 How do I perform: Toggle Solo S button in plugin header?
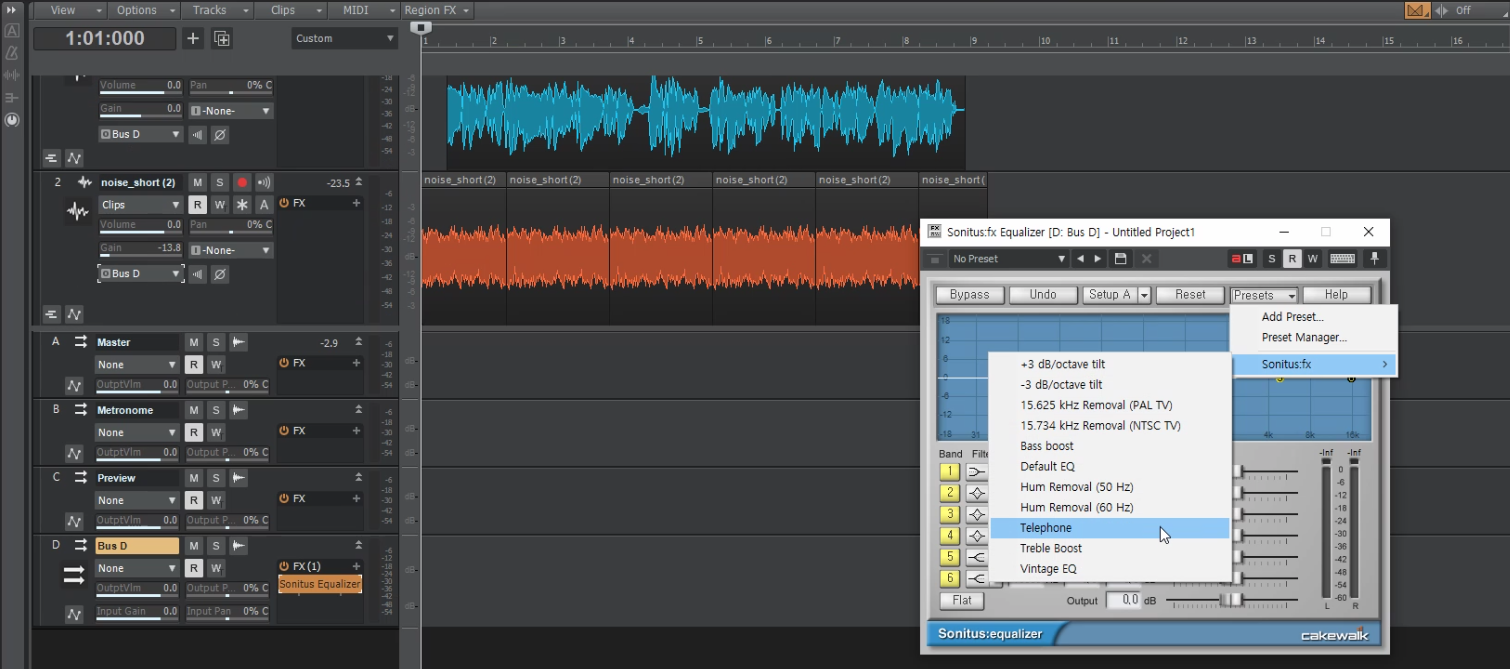[1272, 259]
